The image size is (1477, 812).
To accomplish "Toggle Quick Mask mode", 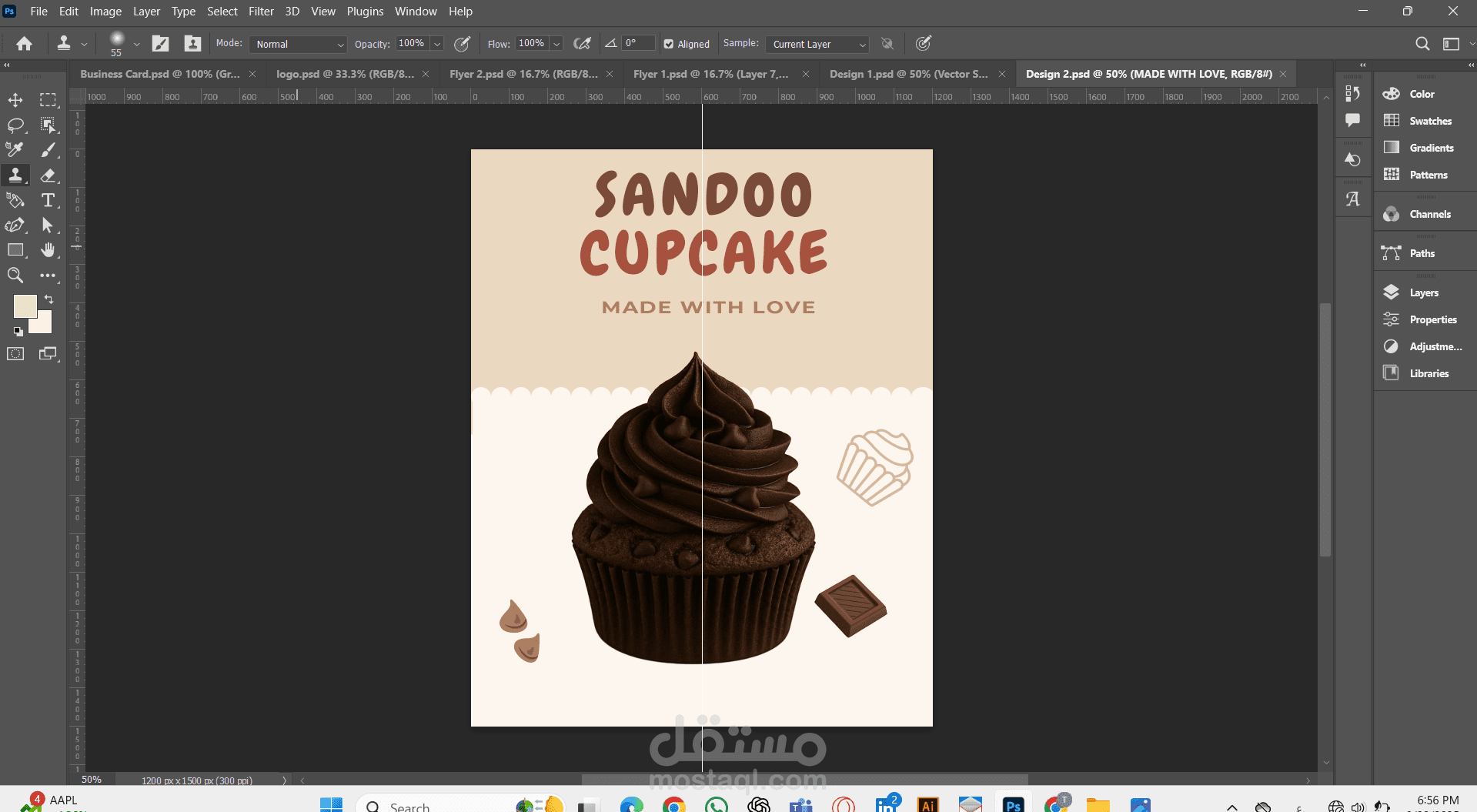I will click(15, 353).
